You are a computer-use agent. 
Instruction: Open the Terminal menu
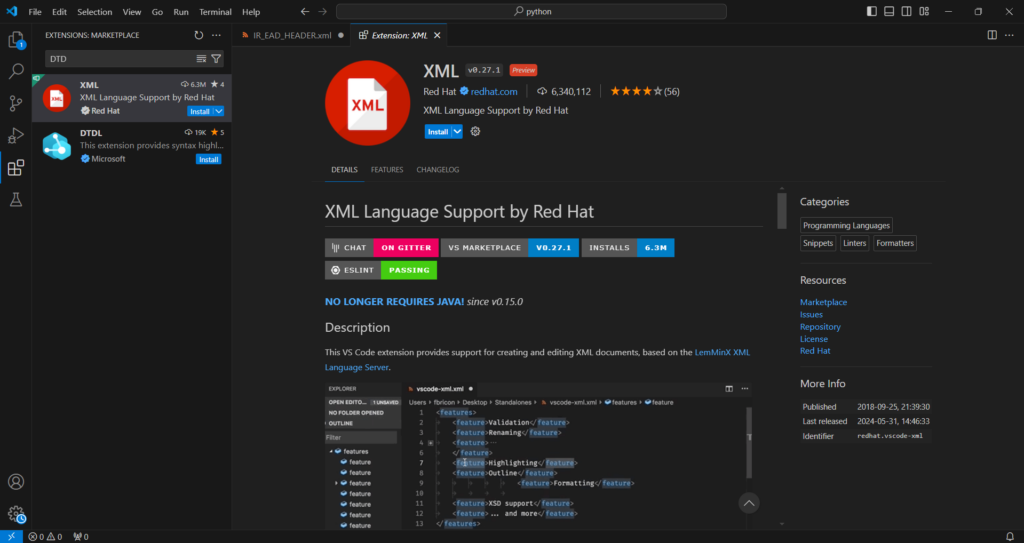tap(215, 12)
